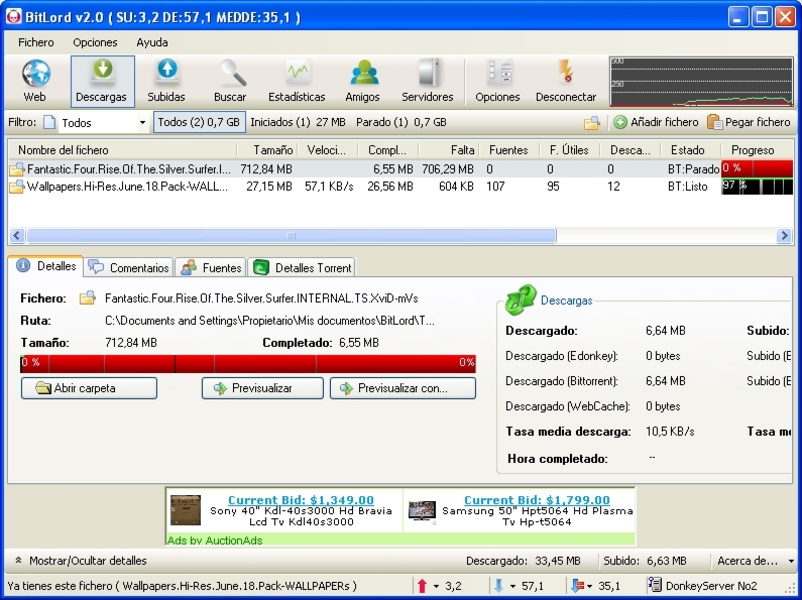This screenshot has height=600, width=802.
Task: Click the Fantastic Four row file icon
Action: (17, 169)
